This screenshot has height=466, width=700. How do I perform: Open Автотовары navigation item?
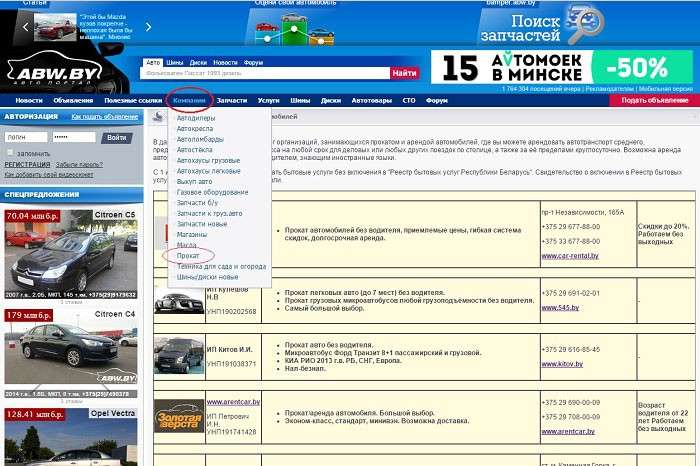coord(371,100)
